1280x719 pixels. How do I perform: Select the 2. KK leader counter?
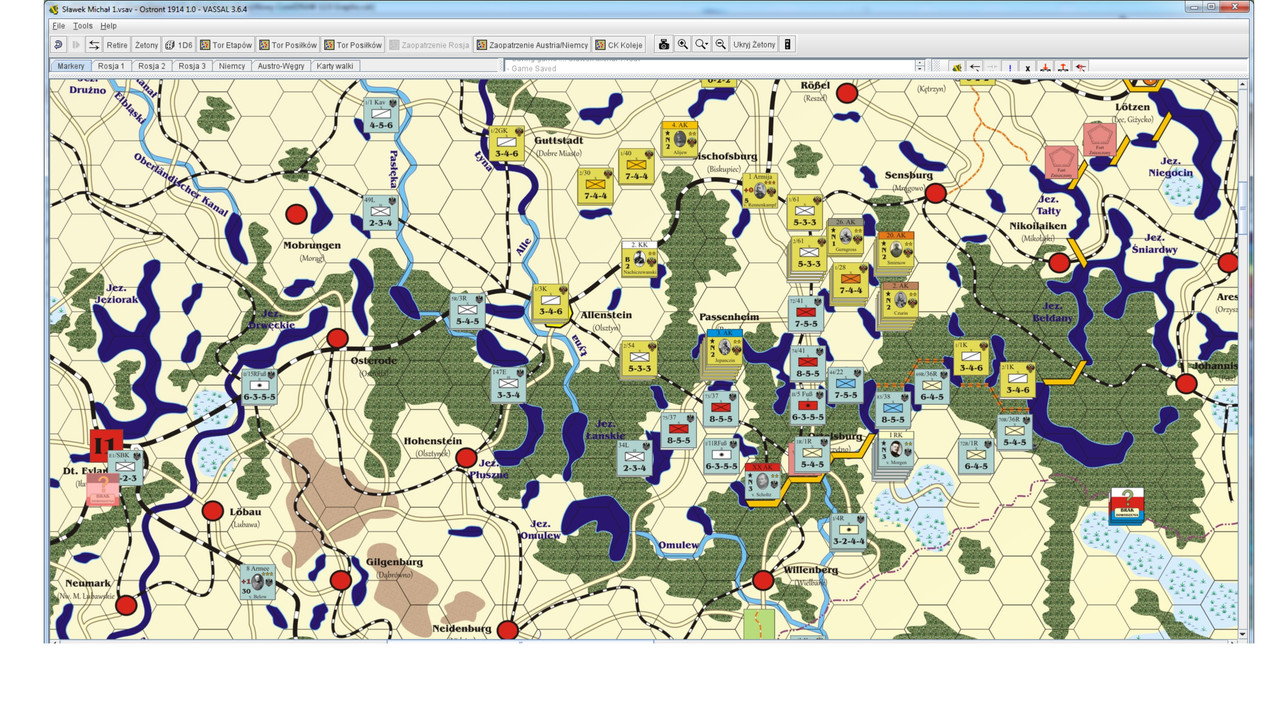point(640,257)
